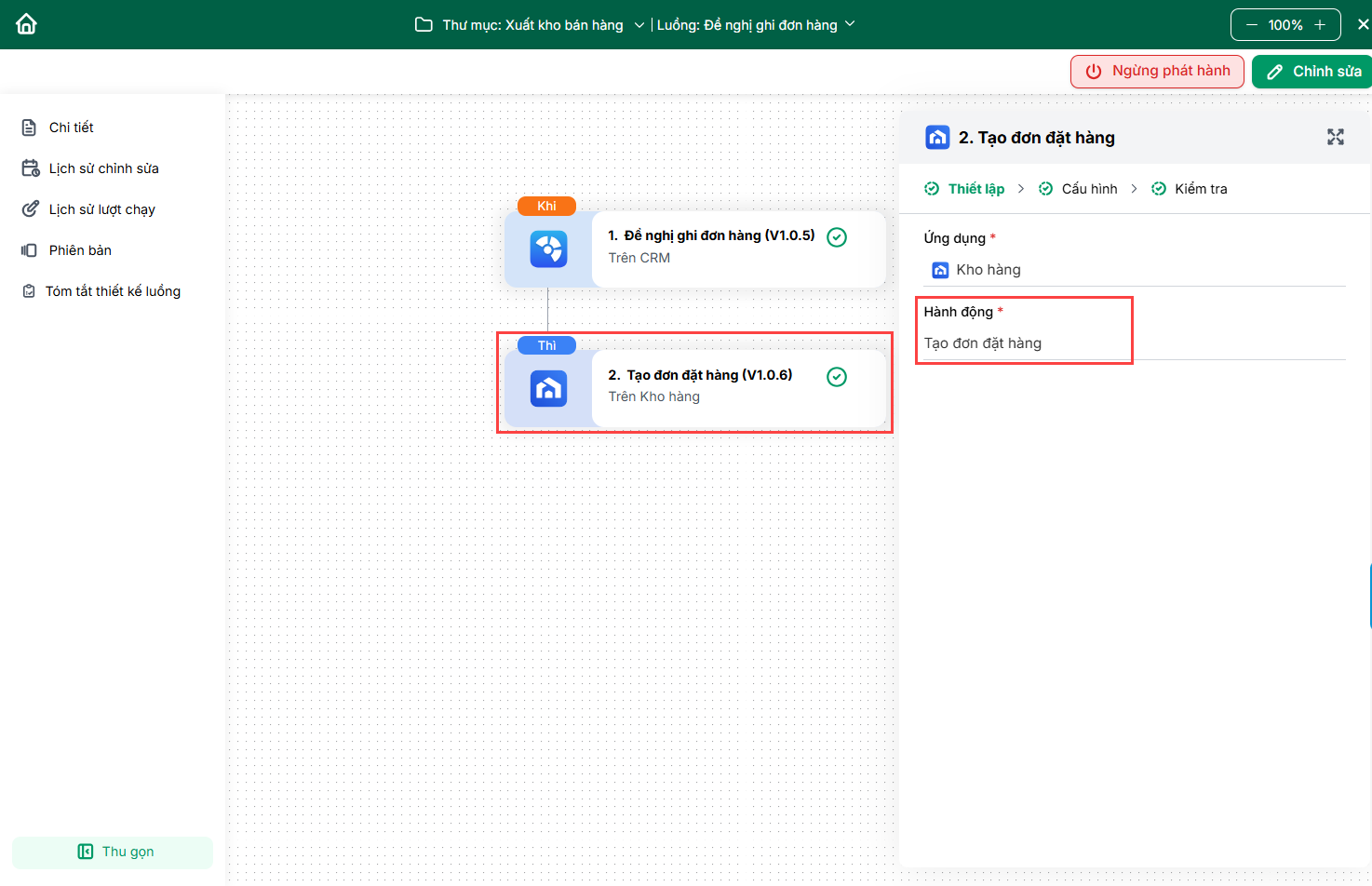Click the green checkmark on step 2
The width and height of the screenshot is (1372, 886).
837,377
